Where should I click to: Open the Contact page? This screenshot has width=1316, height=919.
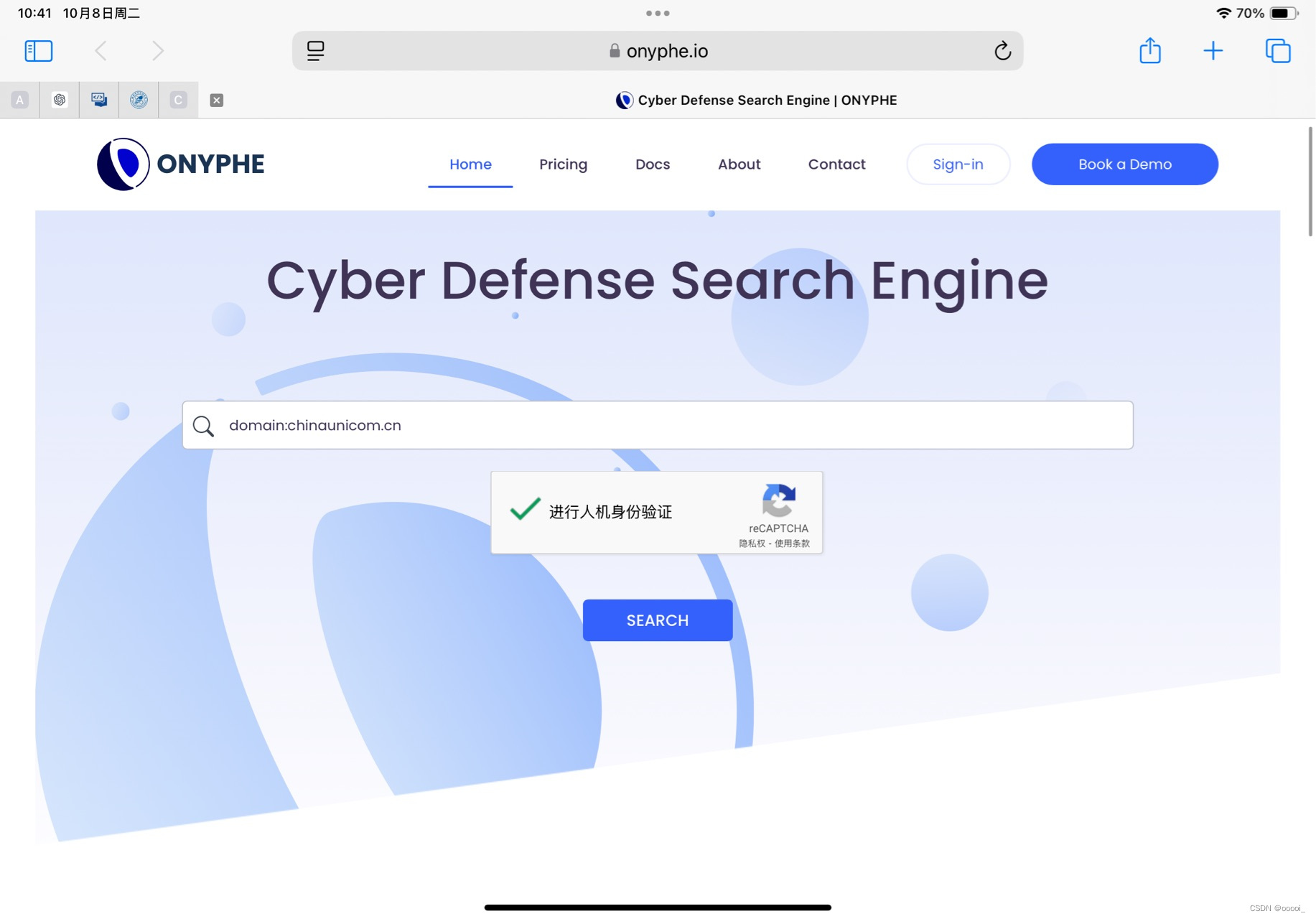(836, 164)
